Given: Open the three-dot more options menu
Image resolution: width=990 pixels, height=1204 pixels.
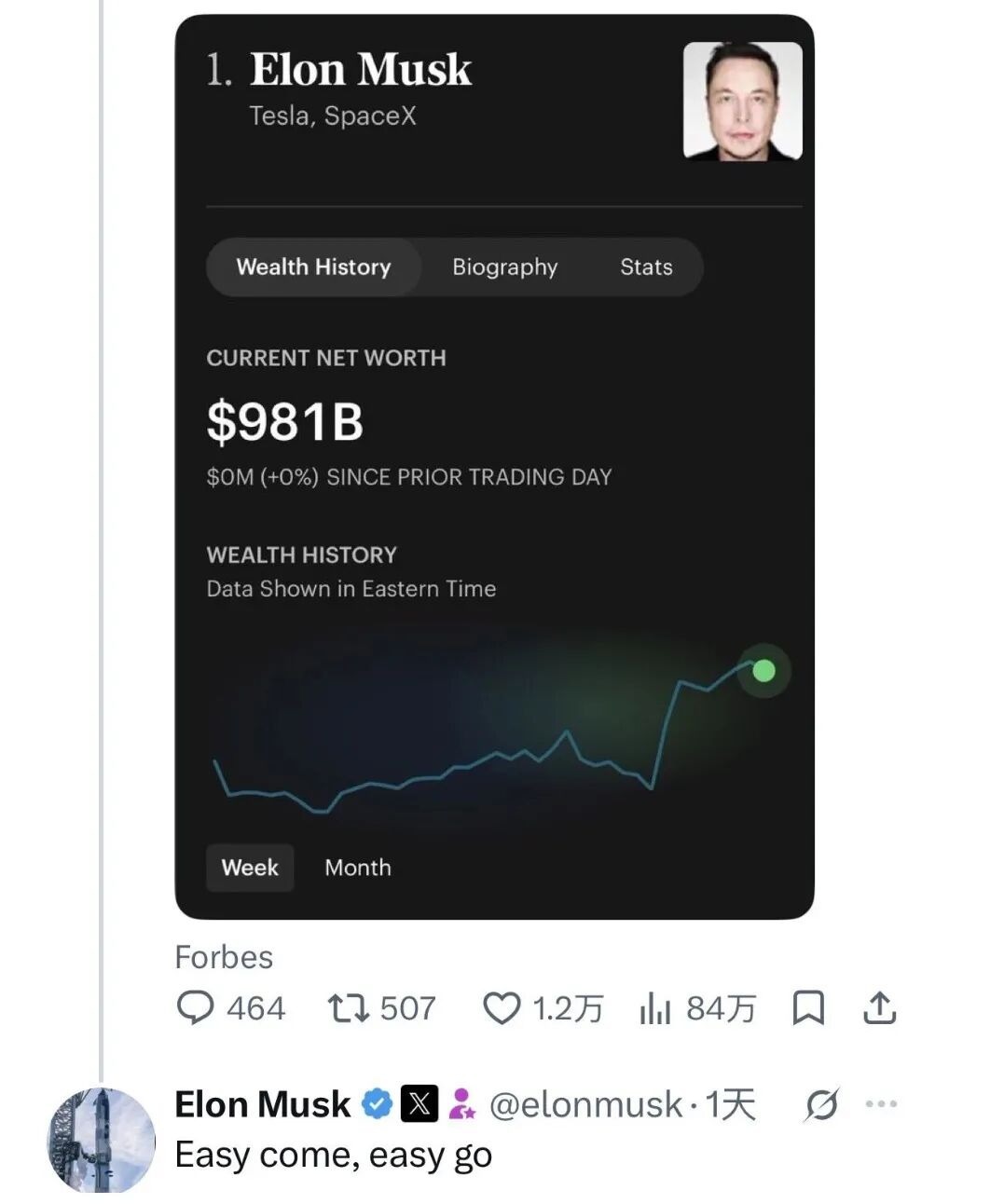Looking at the screenshot, I should (x=881, y=1104).
